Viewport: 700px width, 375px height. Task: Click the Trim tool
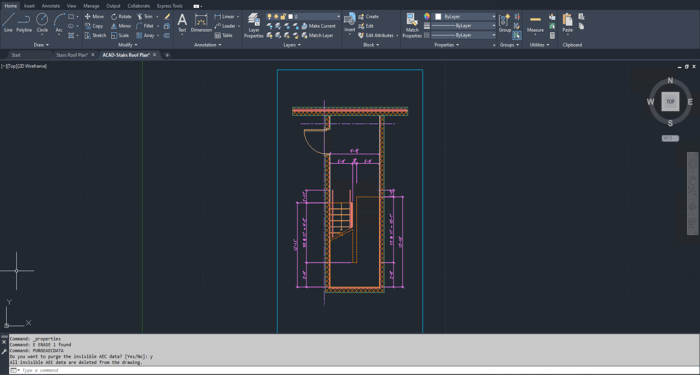[x=145, y=17]
